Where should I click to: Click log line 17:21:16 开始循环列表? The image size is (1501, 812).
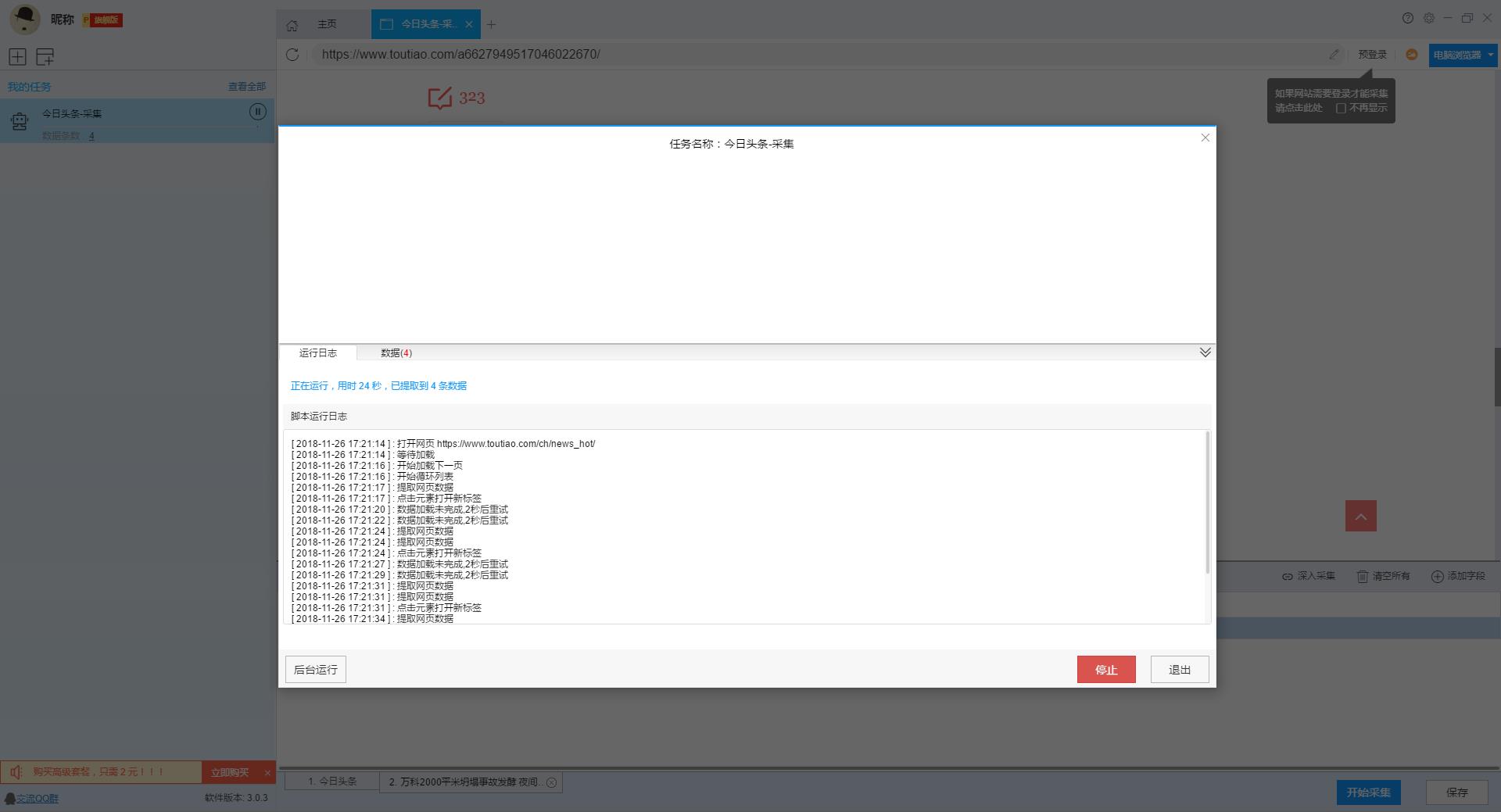pyautogui.click(x=372, y=477)
